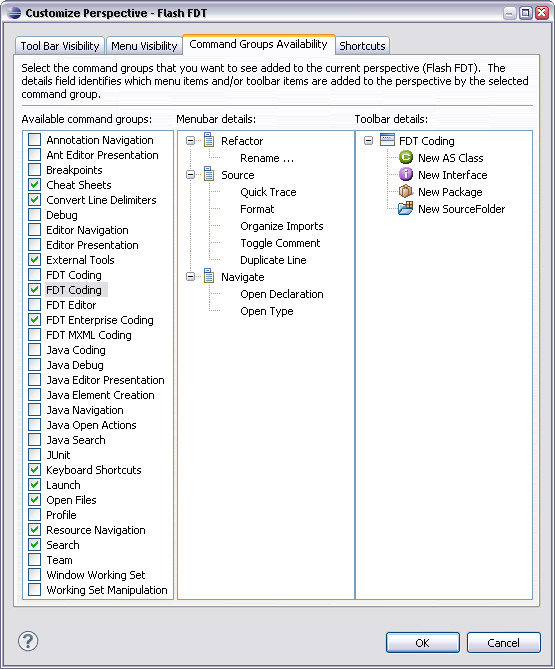Click the Refactor menu icon
The image size is (555, 669).
(209, 140)
